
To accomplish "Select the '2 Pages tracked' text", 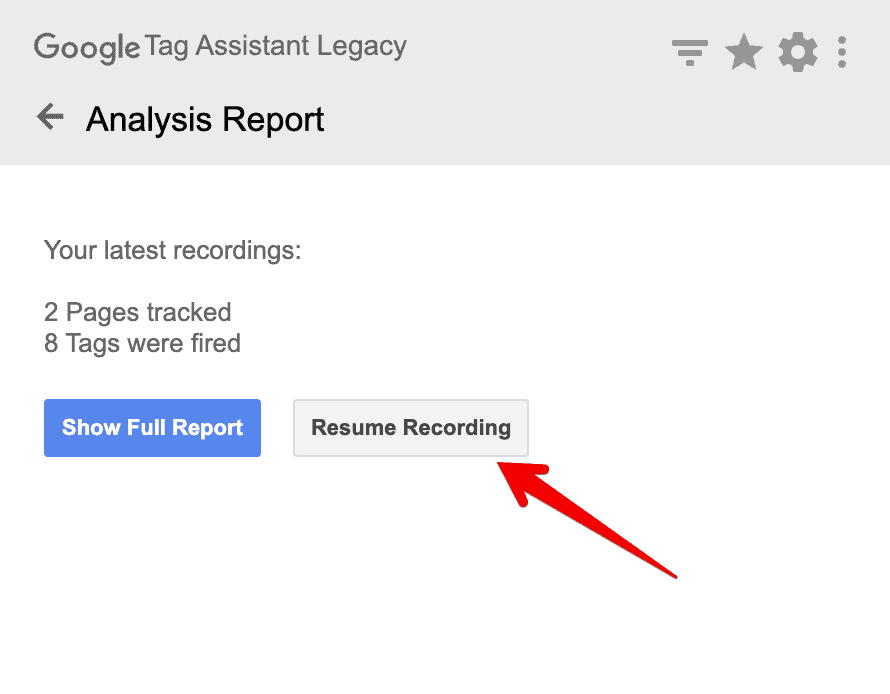I will 137,312.
